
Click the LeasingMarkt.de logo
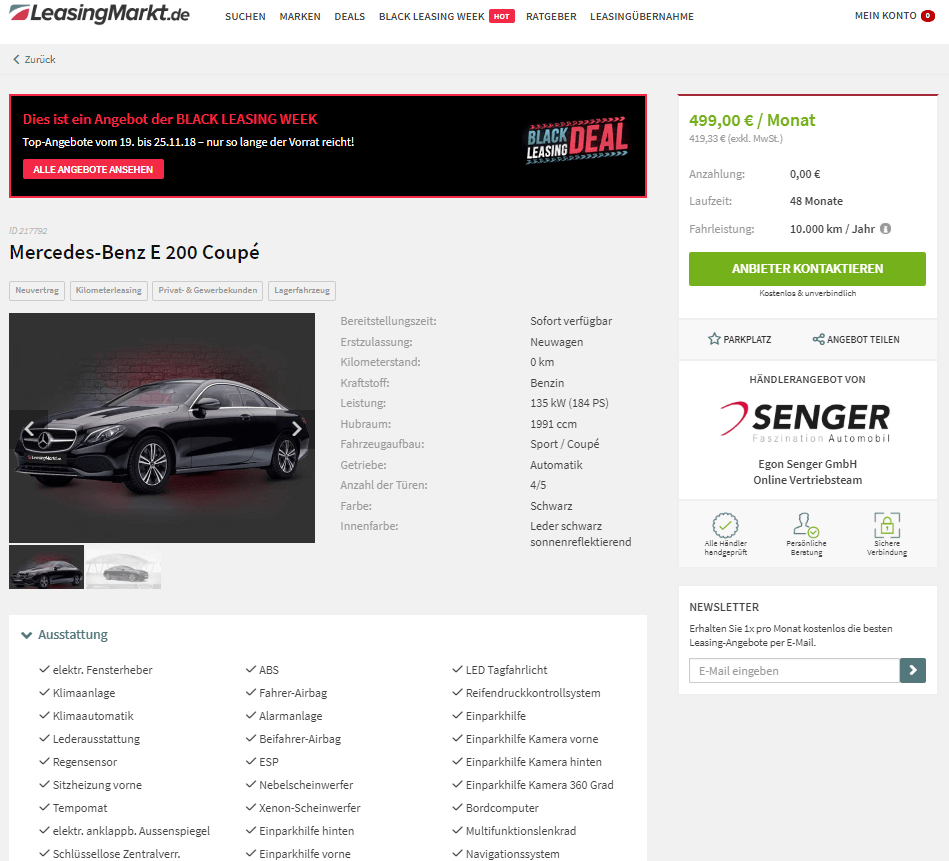[100, 14]
